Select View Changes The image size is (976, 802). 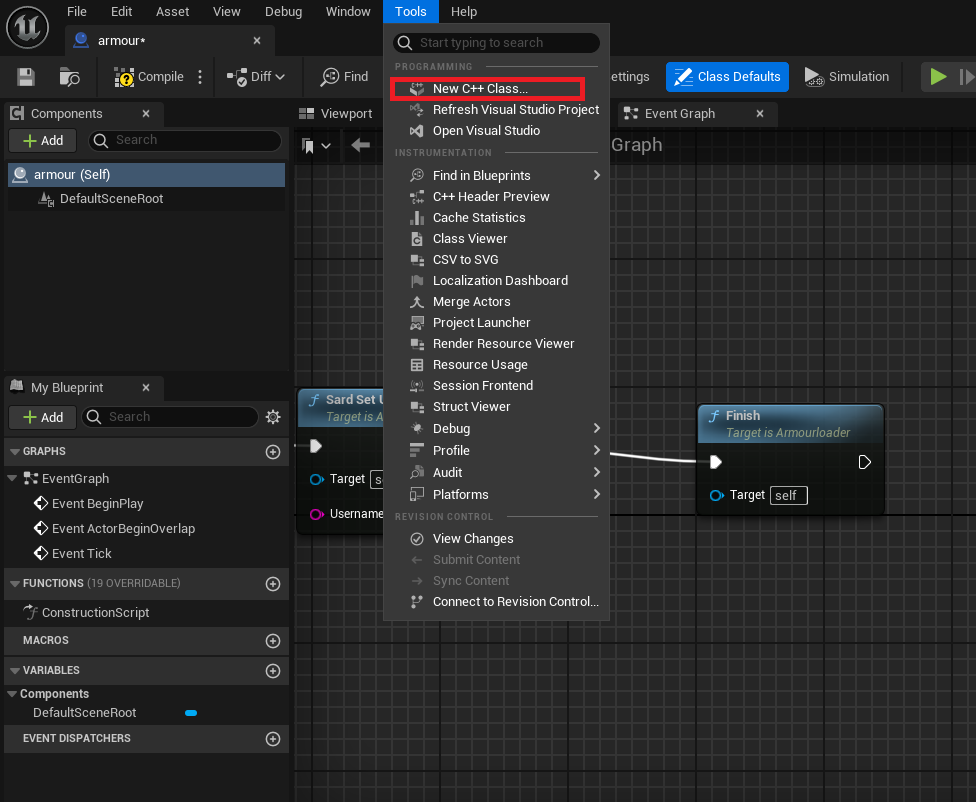click(x=496, y=539)
